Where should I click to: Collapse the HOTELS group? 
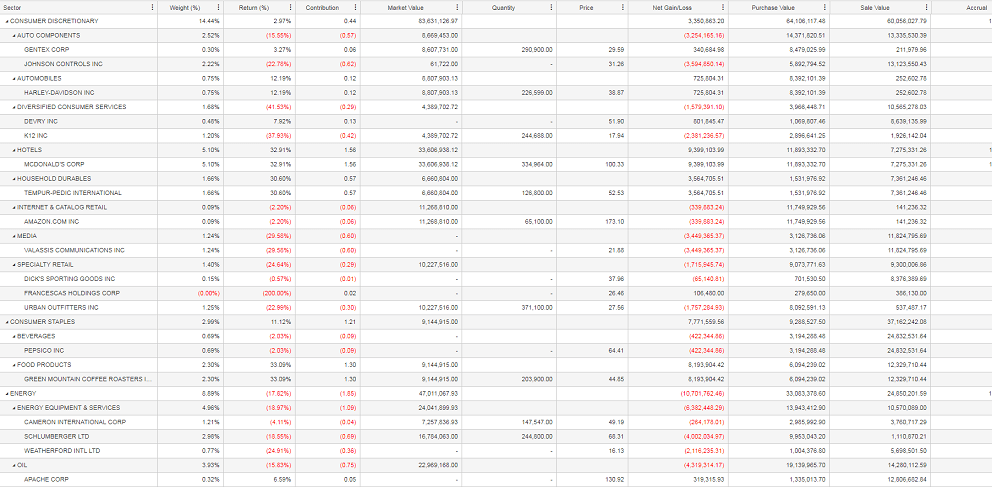coord(14,151)
